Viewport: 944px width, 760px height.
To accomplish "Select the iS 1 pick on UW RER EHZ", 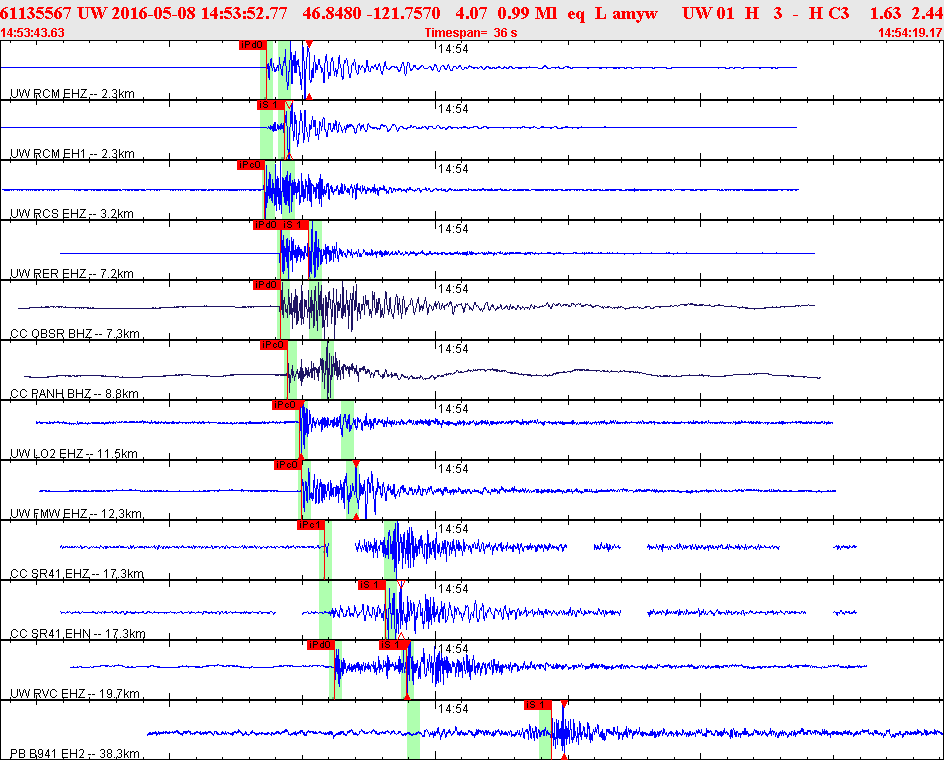I will [292, 225].
